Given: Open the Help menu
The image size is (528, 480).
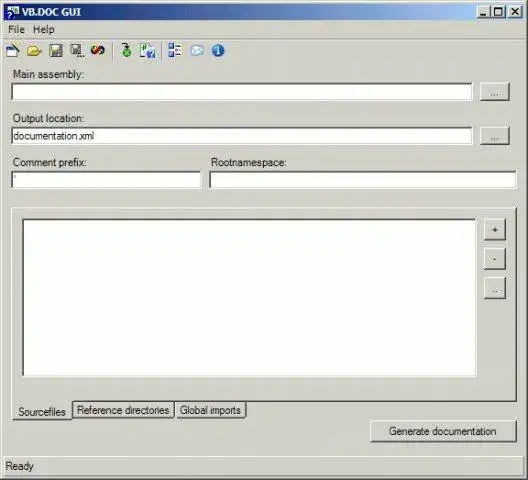Looking at the screenshot, I should tap(44, 30).
